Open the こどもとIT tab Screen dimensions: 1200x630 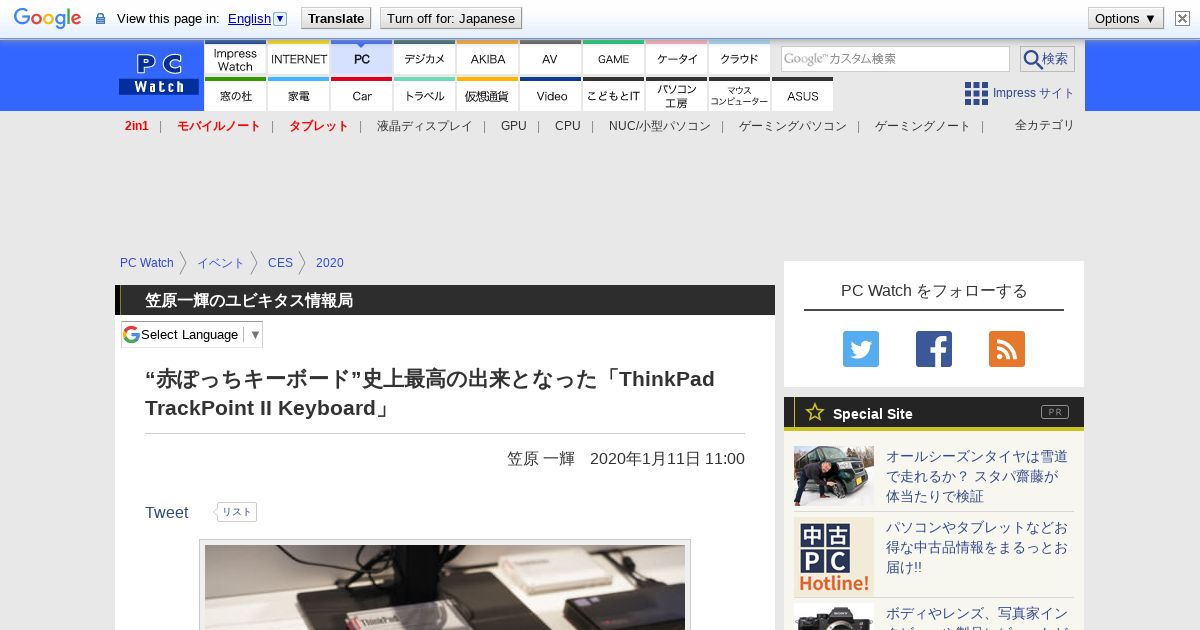pyautogui.click(x=614, y=95)
